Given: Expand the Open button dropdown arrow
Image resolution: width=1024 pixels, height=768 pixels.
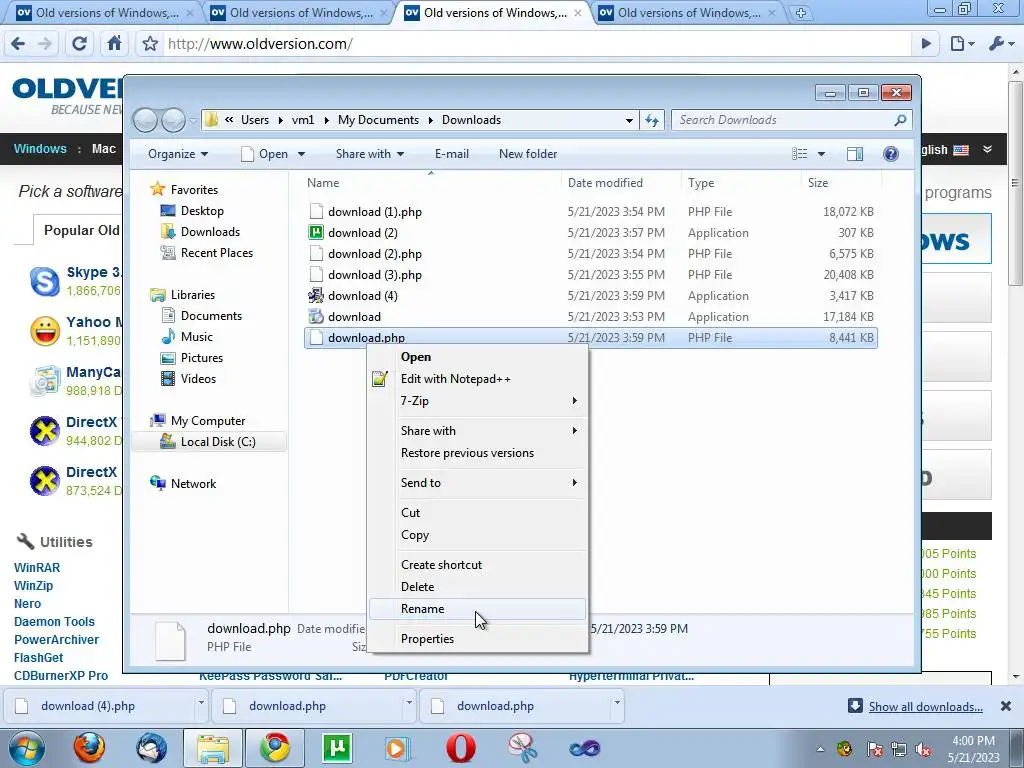Looking at the screenshot, I should pos(302,154).
